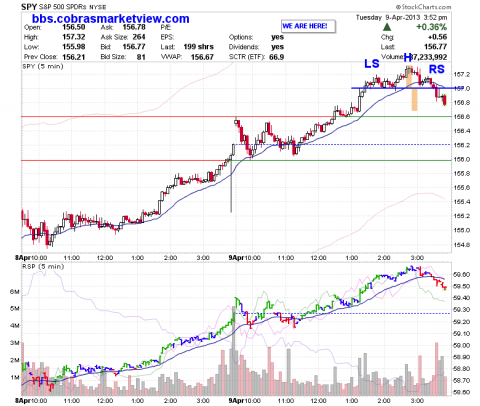This screenshot has height=406, width=480.
Task: Click the 155.4 price axis label
Action: (461, 202)
